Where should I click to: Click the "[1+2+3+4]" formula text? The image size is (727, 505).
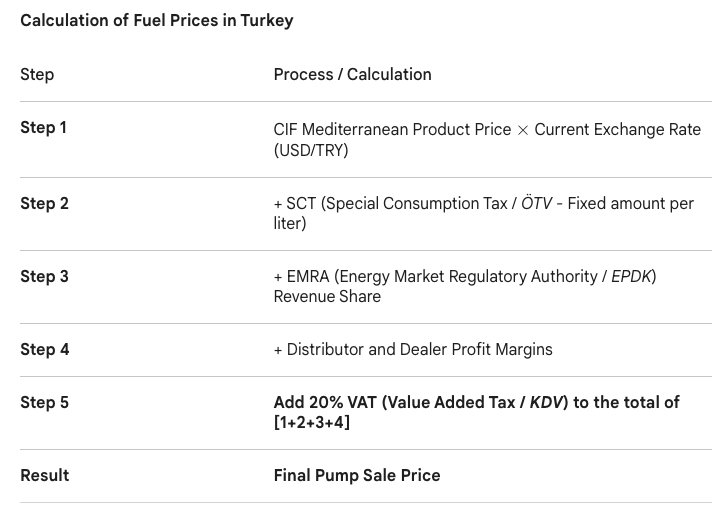312,423
